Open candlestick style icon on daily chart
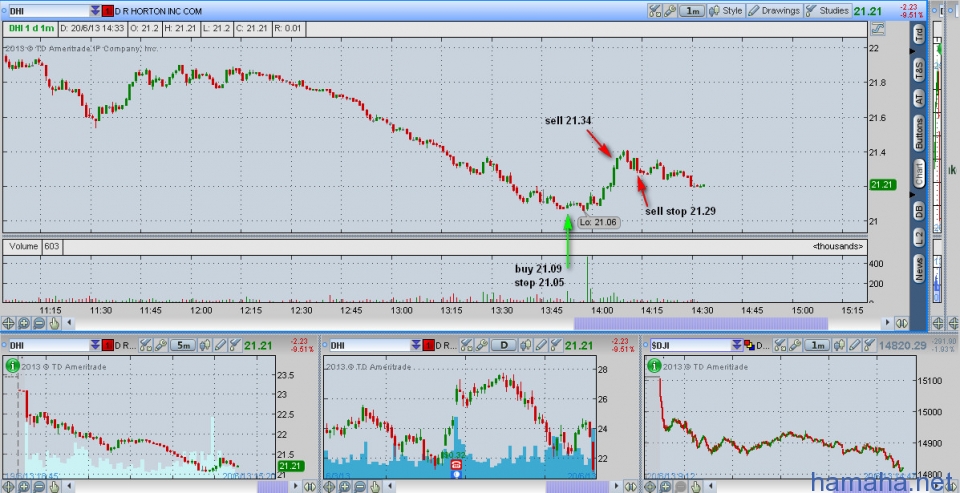 pyautogui.click(x=527, y=345)
